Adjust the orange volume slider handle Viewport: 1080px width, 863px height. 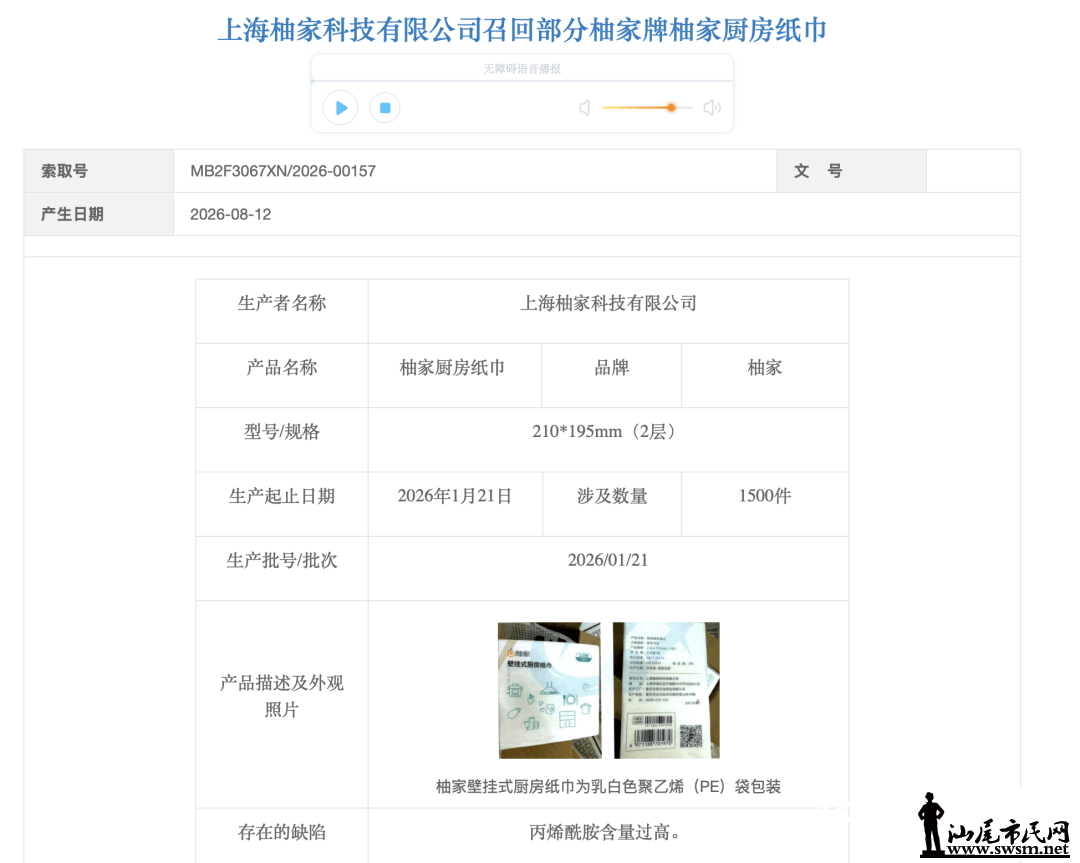click(x=671, y=107)
